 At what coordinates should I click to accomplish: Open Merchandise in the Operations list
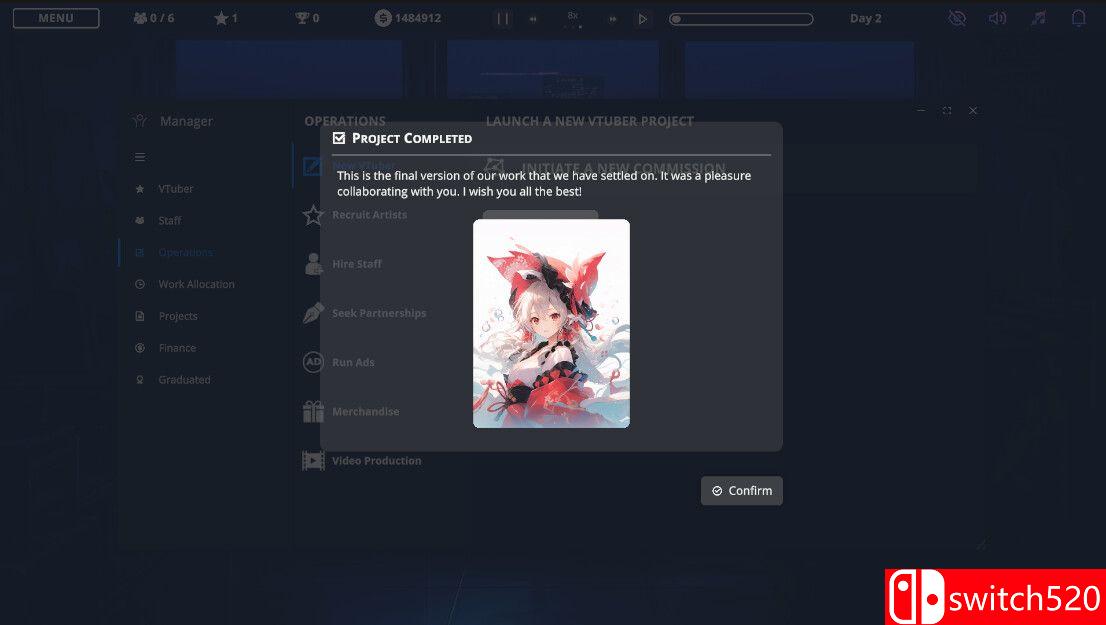pos(365,411)
